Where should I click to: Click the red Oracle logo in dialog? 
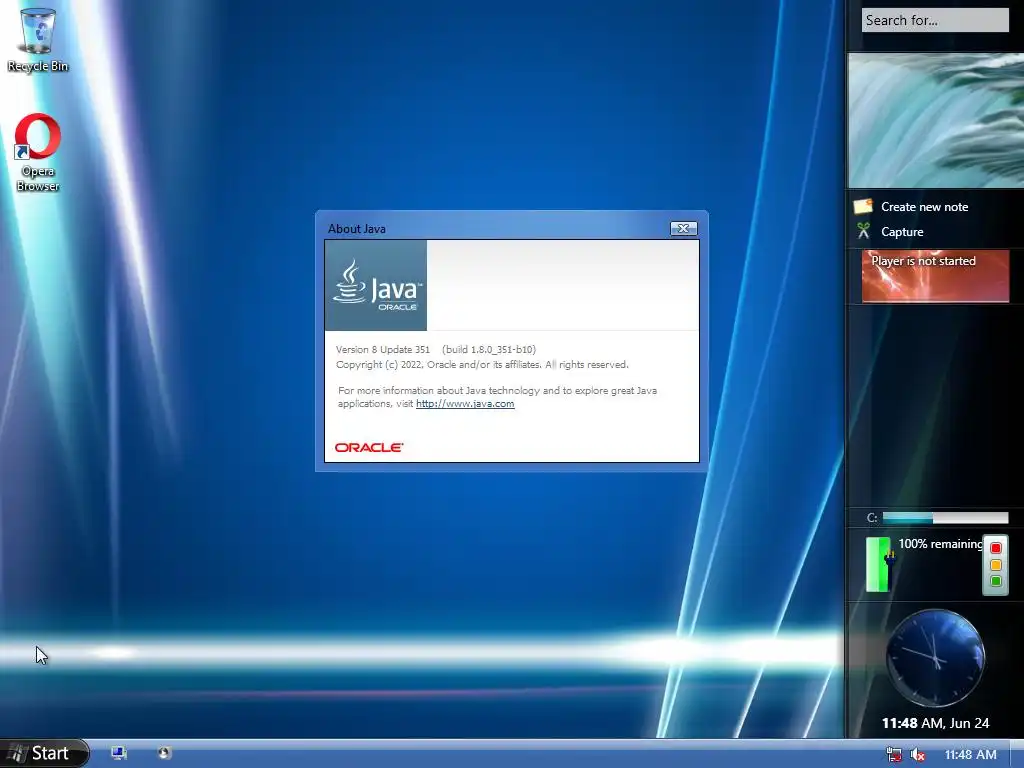[369, 447]
